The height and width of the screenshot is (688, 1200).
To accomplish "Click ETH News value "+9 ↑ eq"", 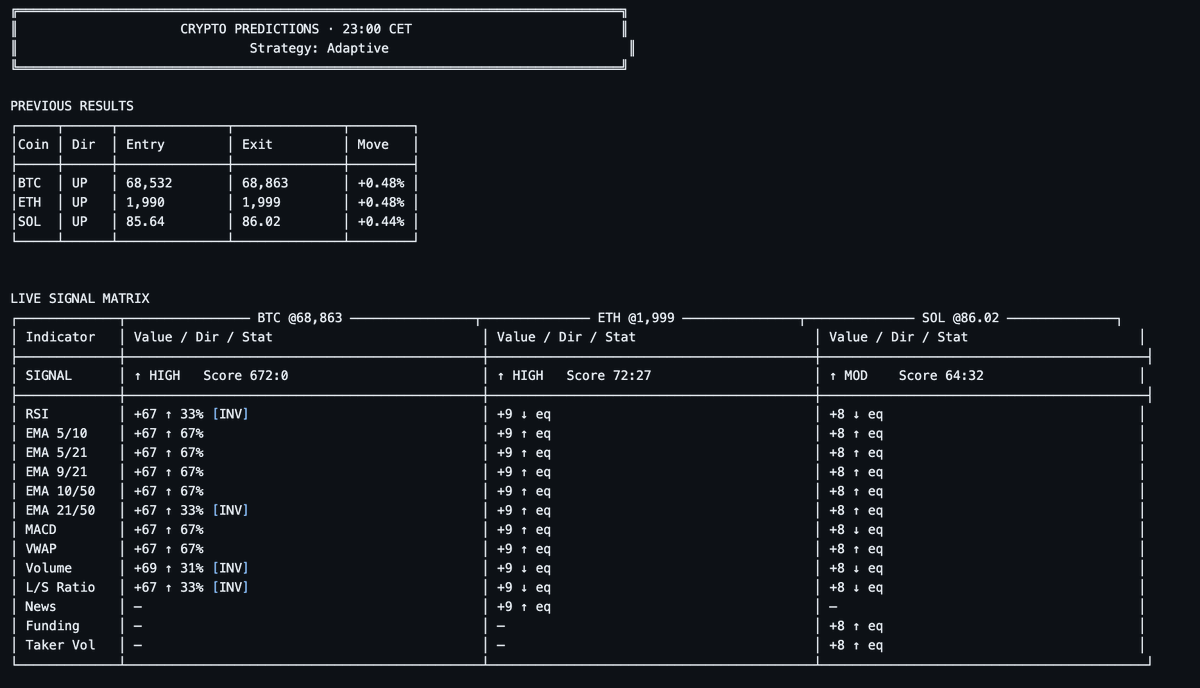I will 524,606.
